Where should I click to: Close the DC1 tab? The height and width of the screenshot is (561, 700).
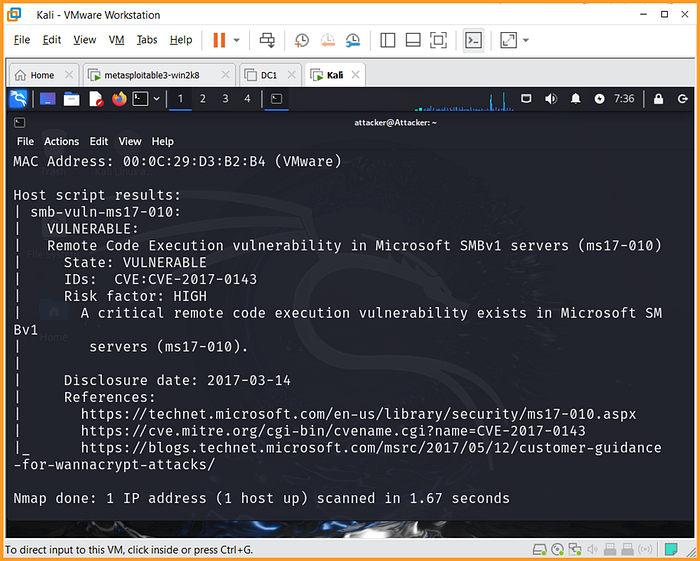pos(292,75)
